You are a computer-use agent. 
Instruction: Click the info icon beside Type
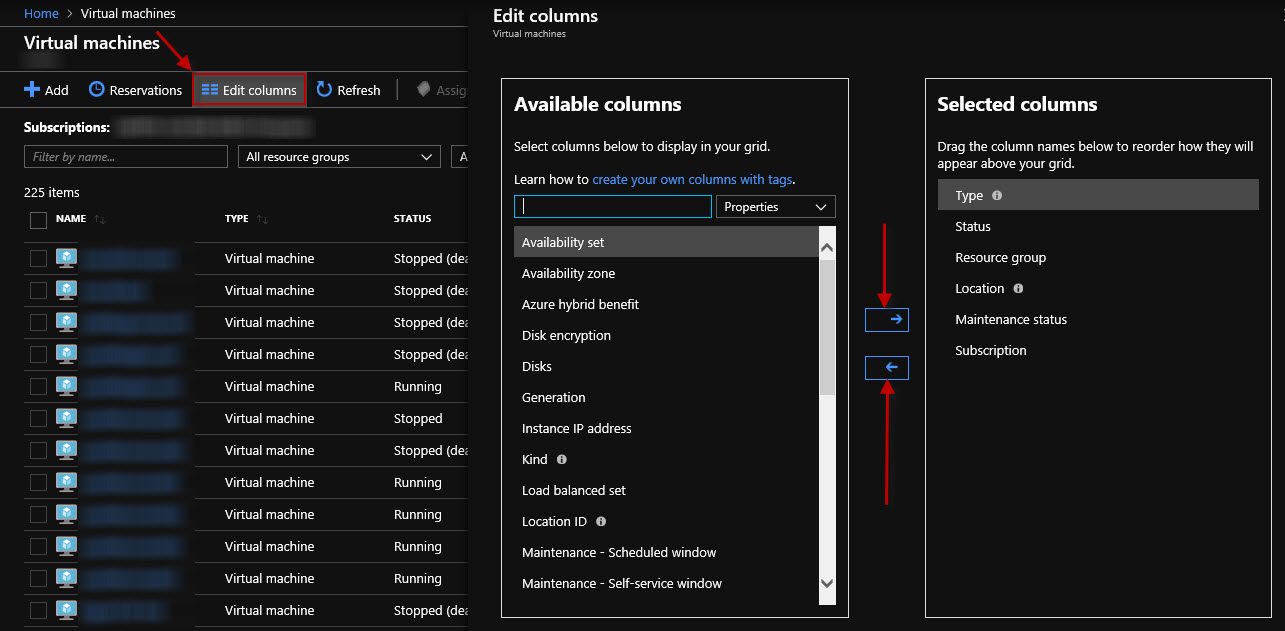[x=997, y=195]
